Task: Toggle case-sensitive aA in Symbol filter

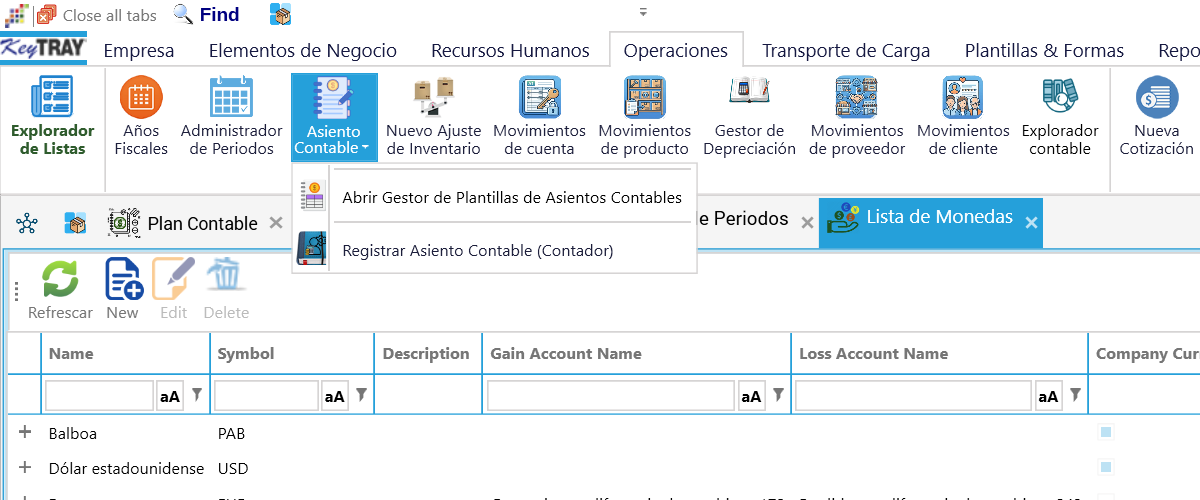Action: (335, 397)
